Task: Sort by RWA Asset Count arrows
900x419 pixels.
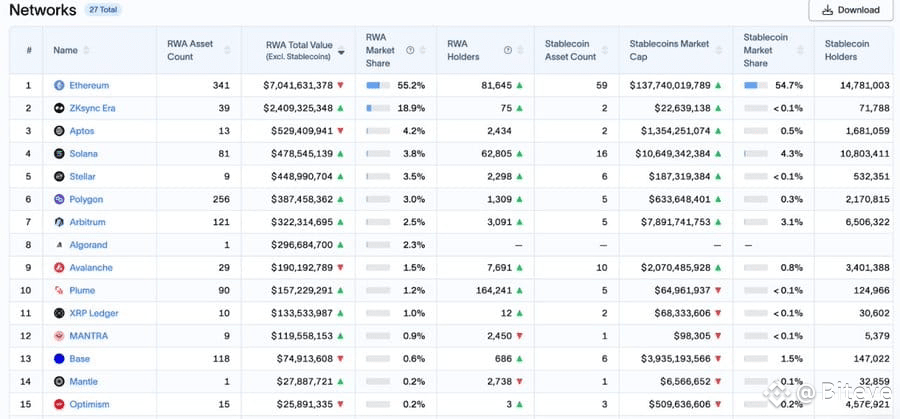Action: click(227, 51)
